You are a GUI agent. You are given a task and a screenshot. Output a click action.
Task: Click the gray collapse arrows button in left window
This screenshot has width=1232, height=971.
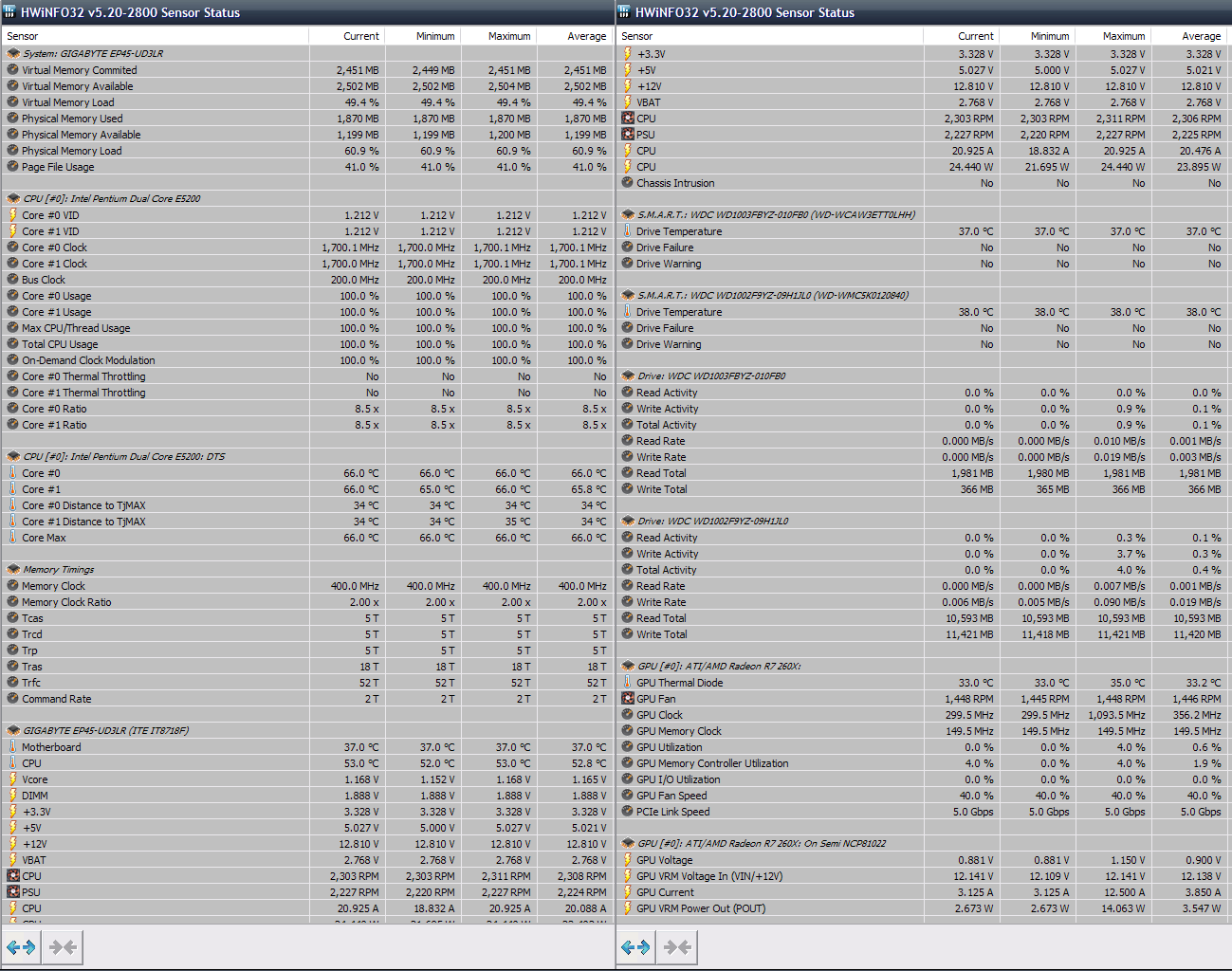tap(63, 947)
